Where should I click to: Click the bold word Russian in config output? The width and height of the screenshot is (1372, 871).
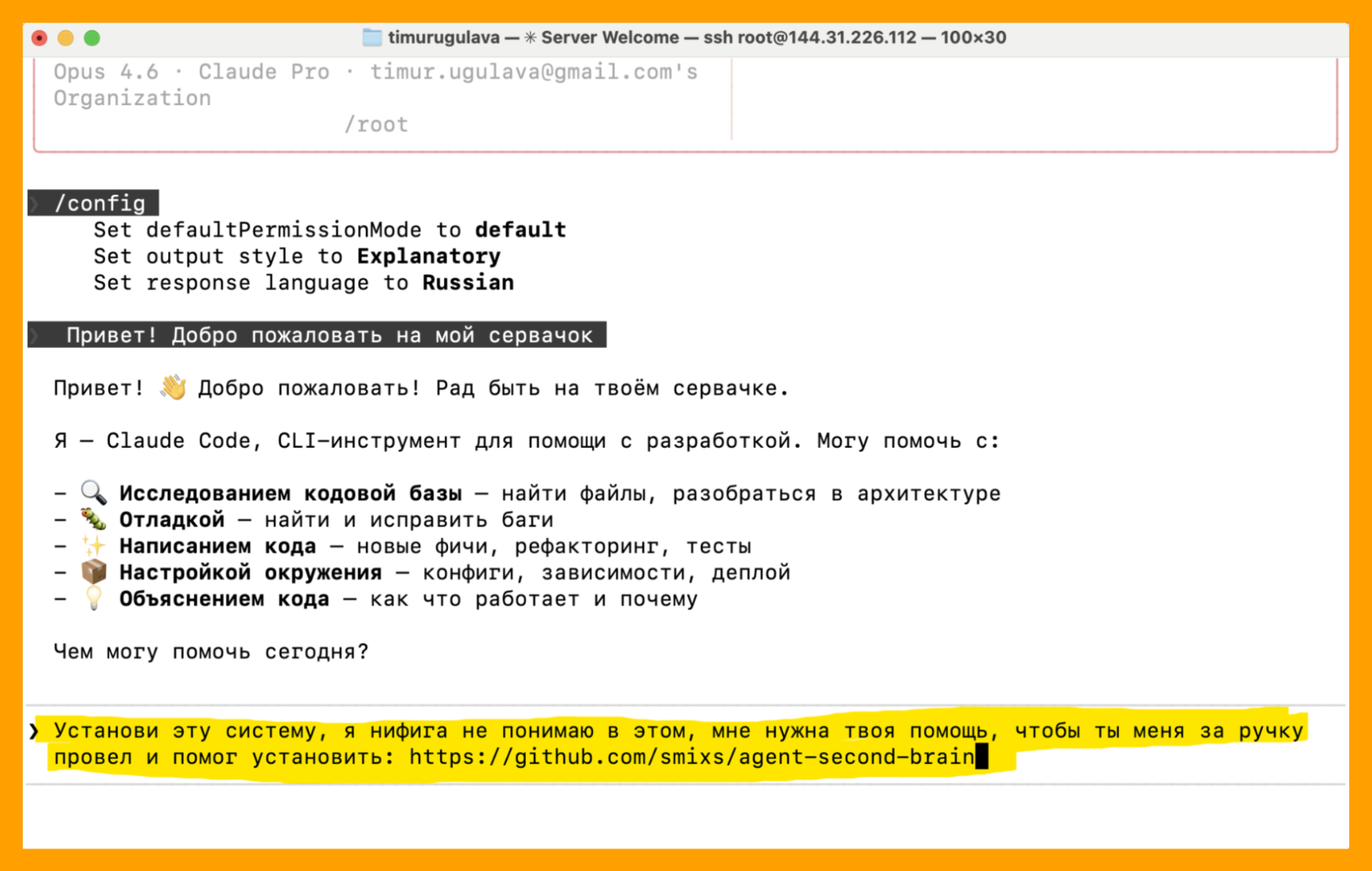(467, 283)
